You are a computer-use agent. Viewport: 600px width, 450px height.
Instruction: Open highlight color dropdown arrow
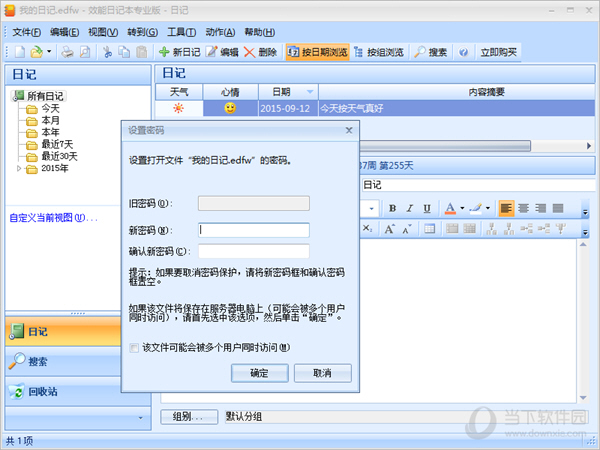(x=488, y=208)
